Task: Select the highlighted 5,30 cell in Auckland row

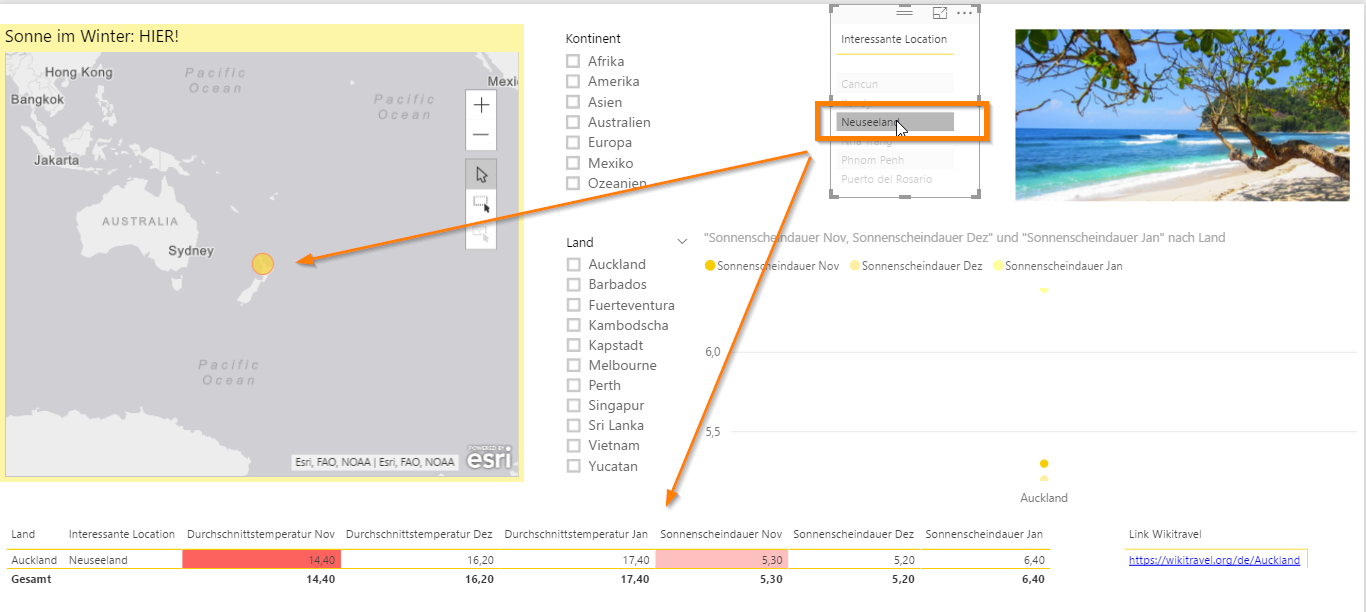Action: 722,560
